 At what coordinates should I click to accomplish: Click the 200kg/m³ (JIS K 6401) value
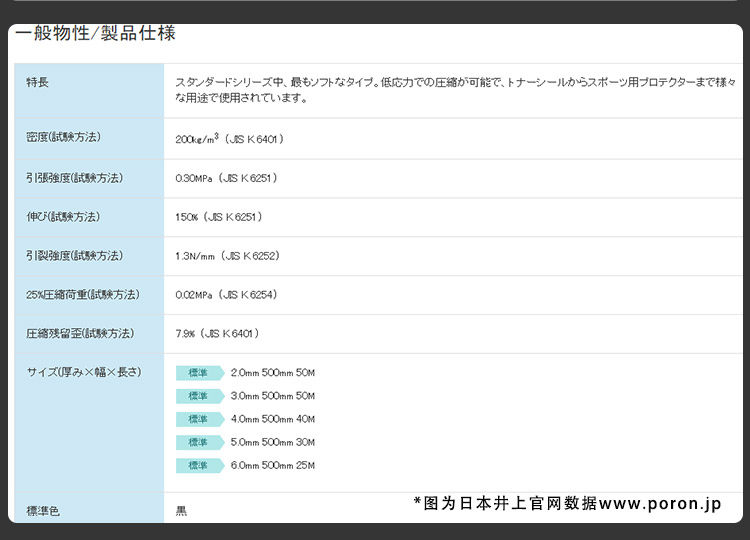[230, 139]
